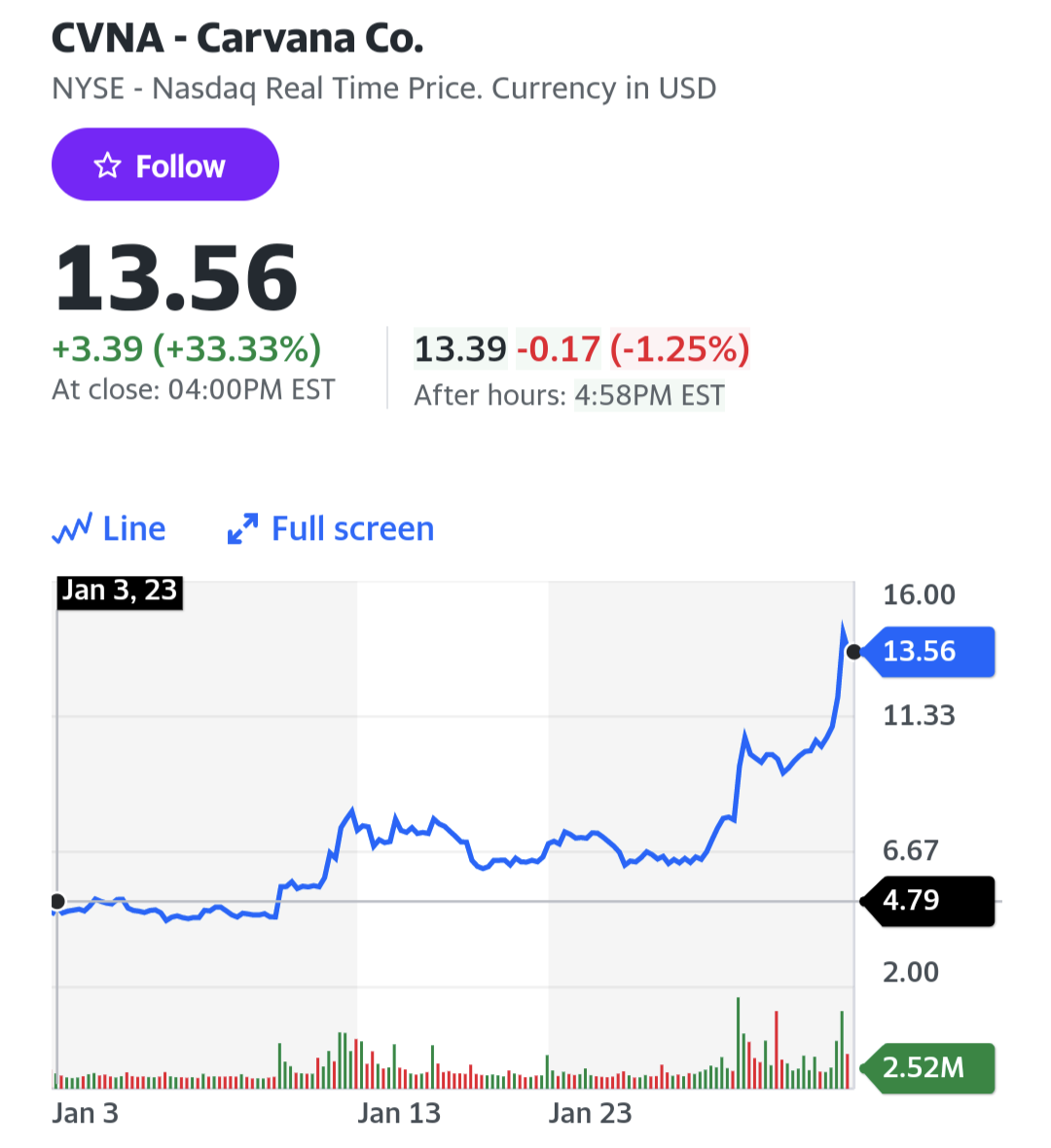Click the chart endpoint dot at 13.56
This screenshot has height=1148, width=1051.
(x=853, y=652)
